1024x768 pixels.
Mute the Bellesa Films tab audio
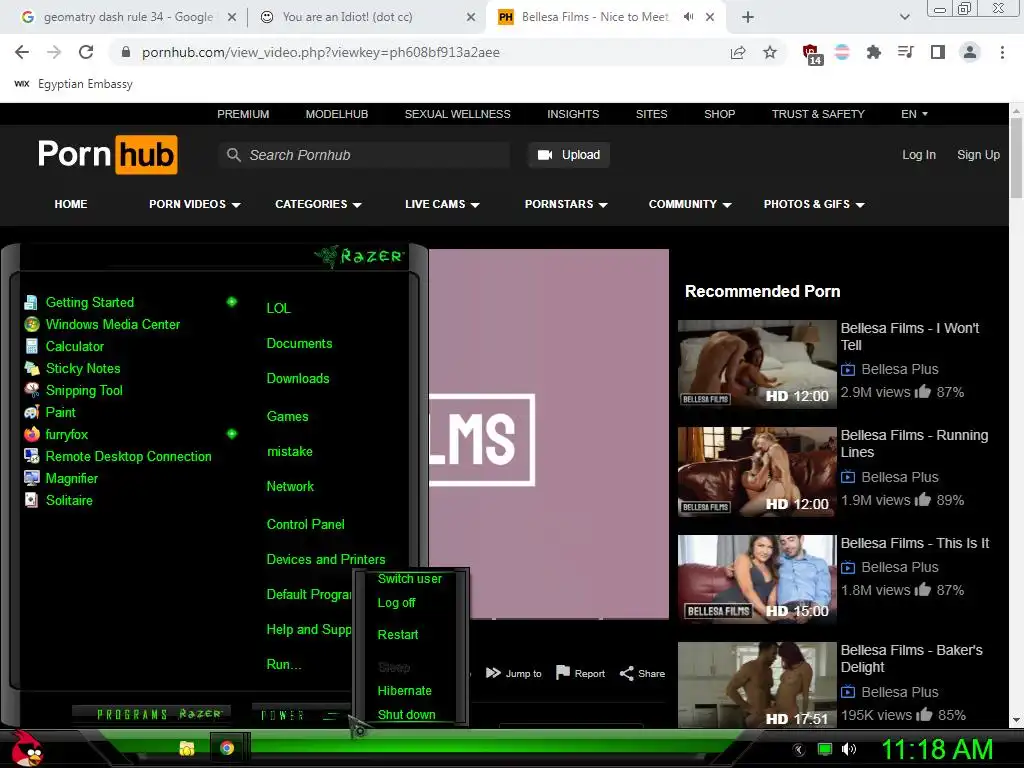click(688, 17)
